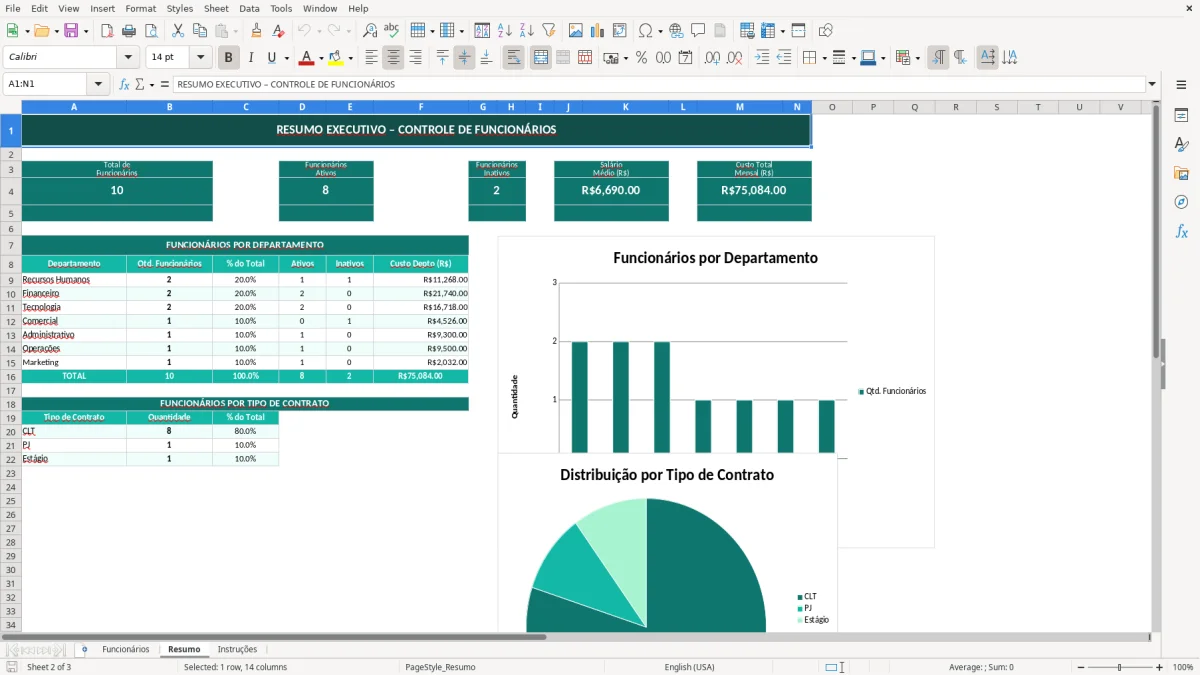The width and height of the screenshot is (1200, 675).
Task: Open the Conditional Formatting dropdown arrow
Action: tap(918, 58)
